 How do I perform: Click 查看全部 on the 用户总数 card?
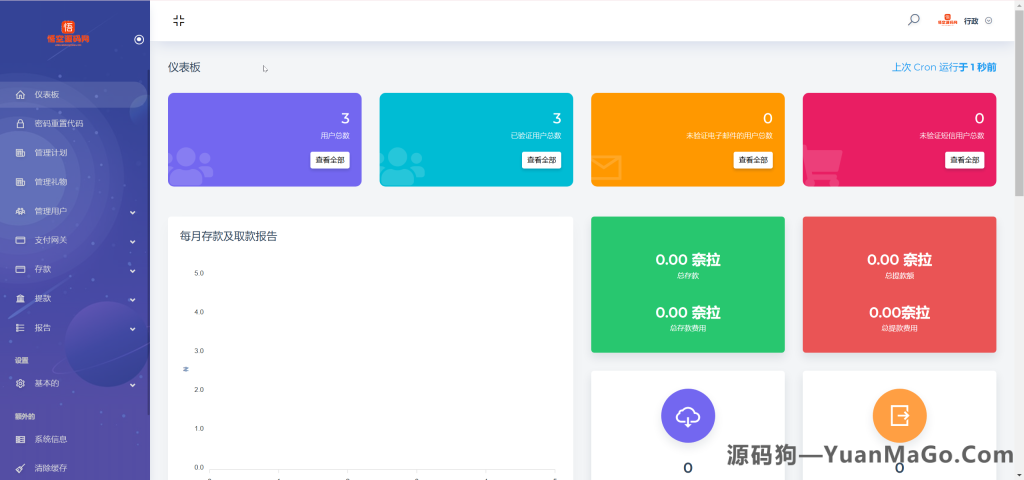(x=330, y=160)
